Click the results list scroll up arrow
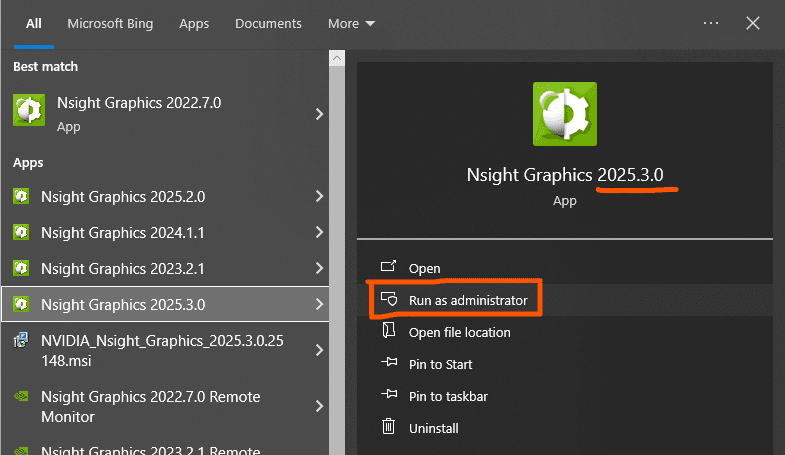The image size is (785, 455). coord(337,59)
